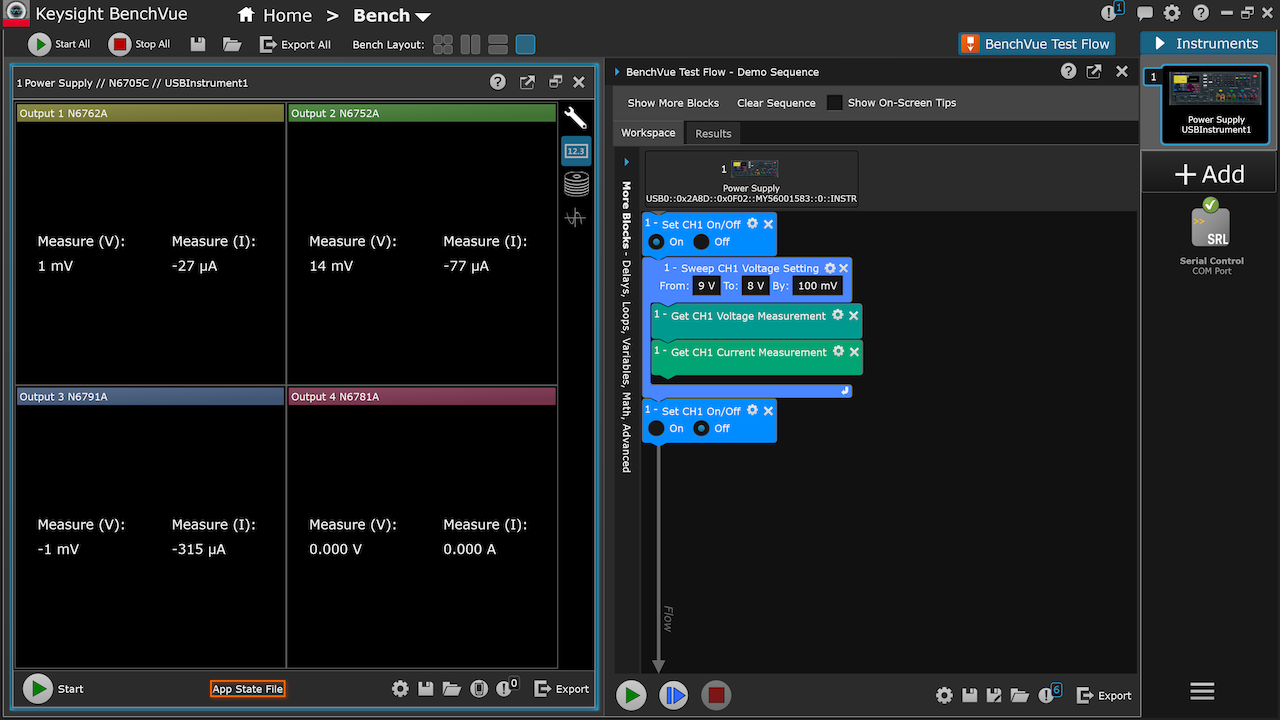1280x720 pixels.
Task: Expand the Bench breadcrumb dropdown
Action: [x=423, y=15]
